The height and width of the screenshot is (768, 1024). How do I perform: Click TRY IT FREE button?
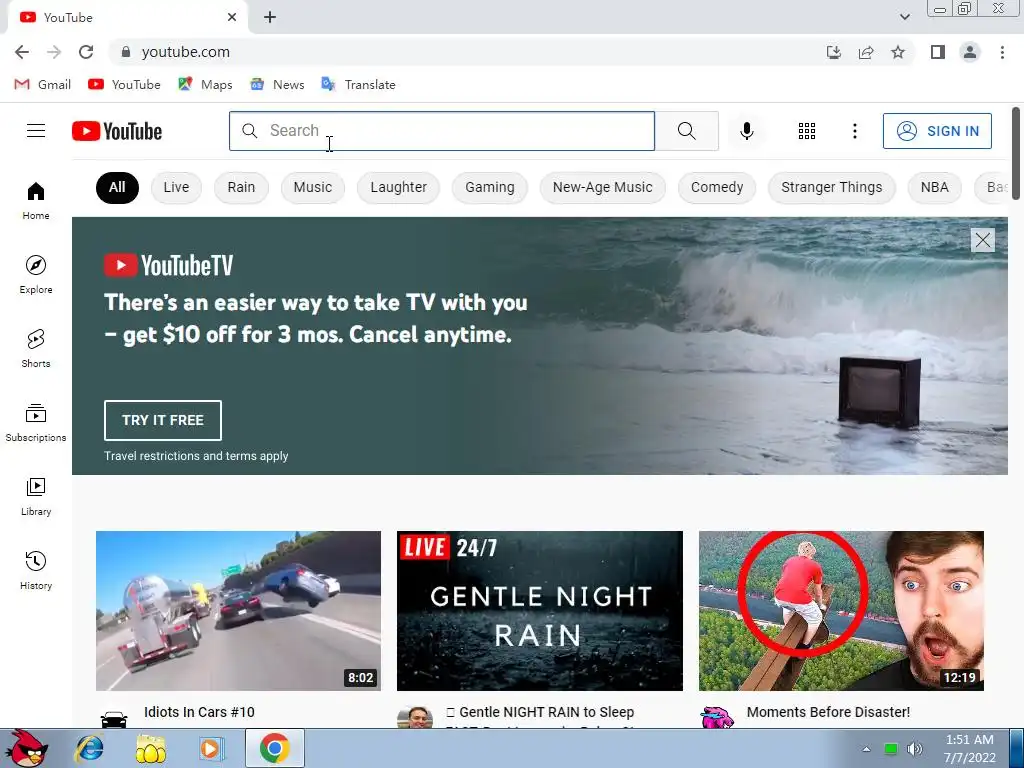pos(163,420)
